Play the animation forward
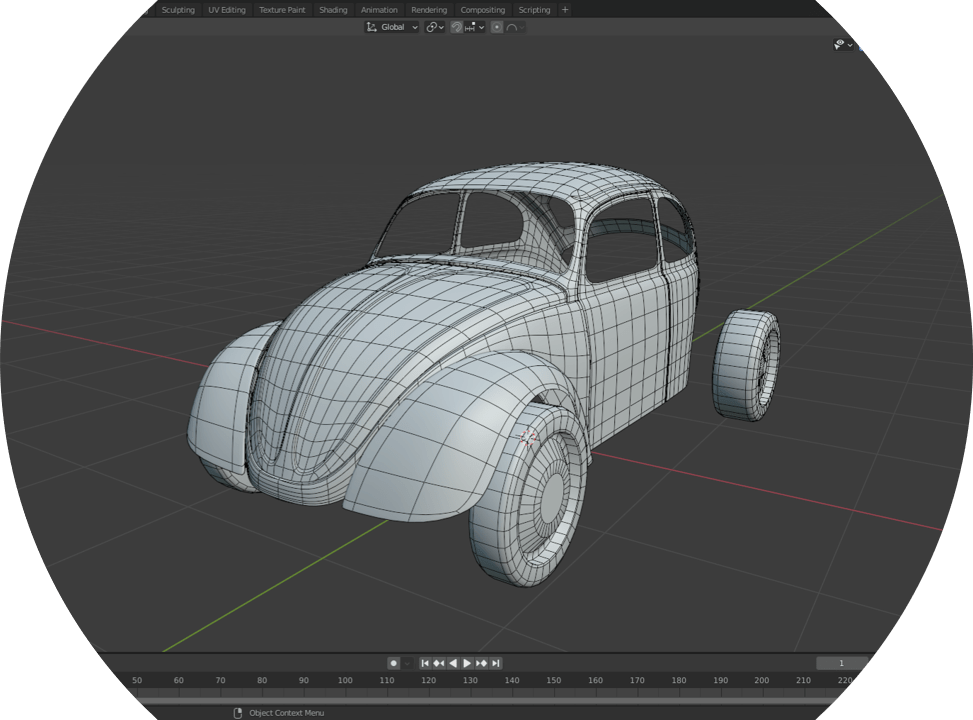 coord(467,664)
